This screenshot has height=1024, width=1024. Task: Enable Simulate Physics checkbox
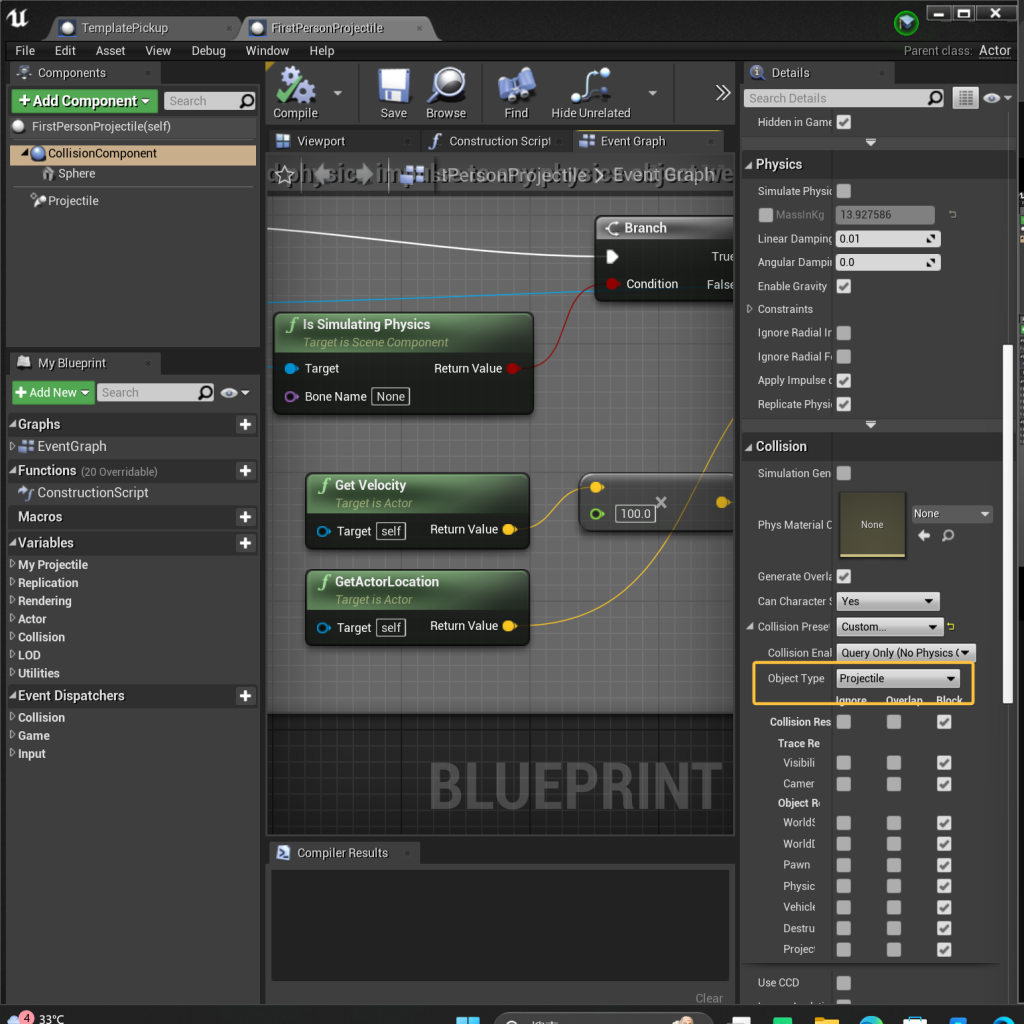844,191
